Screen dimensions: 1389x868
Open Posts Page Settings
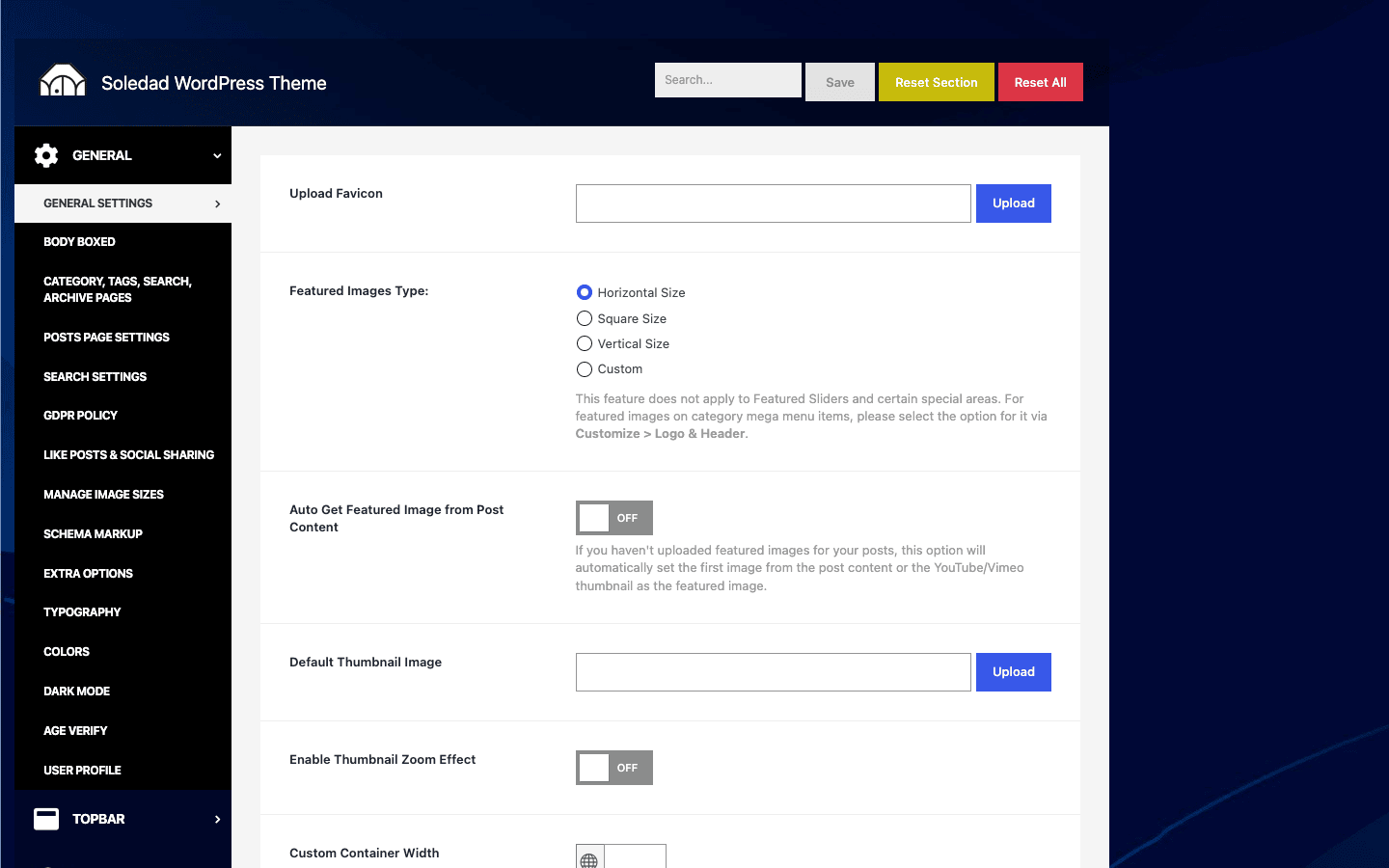[x=123, y=337]
